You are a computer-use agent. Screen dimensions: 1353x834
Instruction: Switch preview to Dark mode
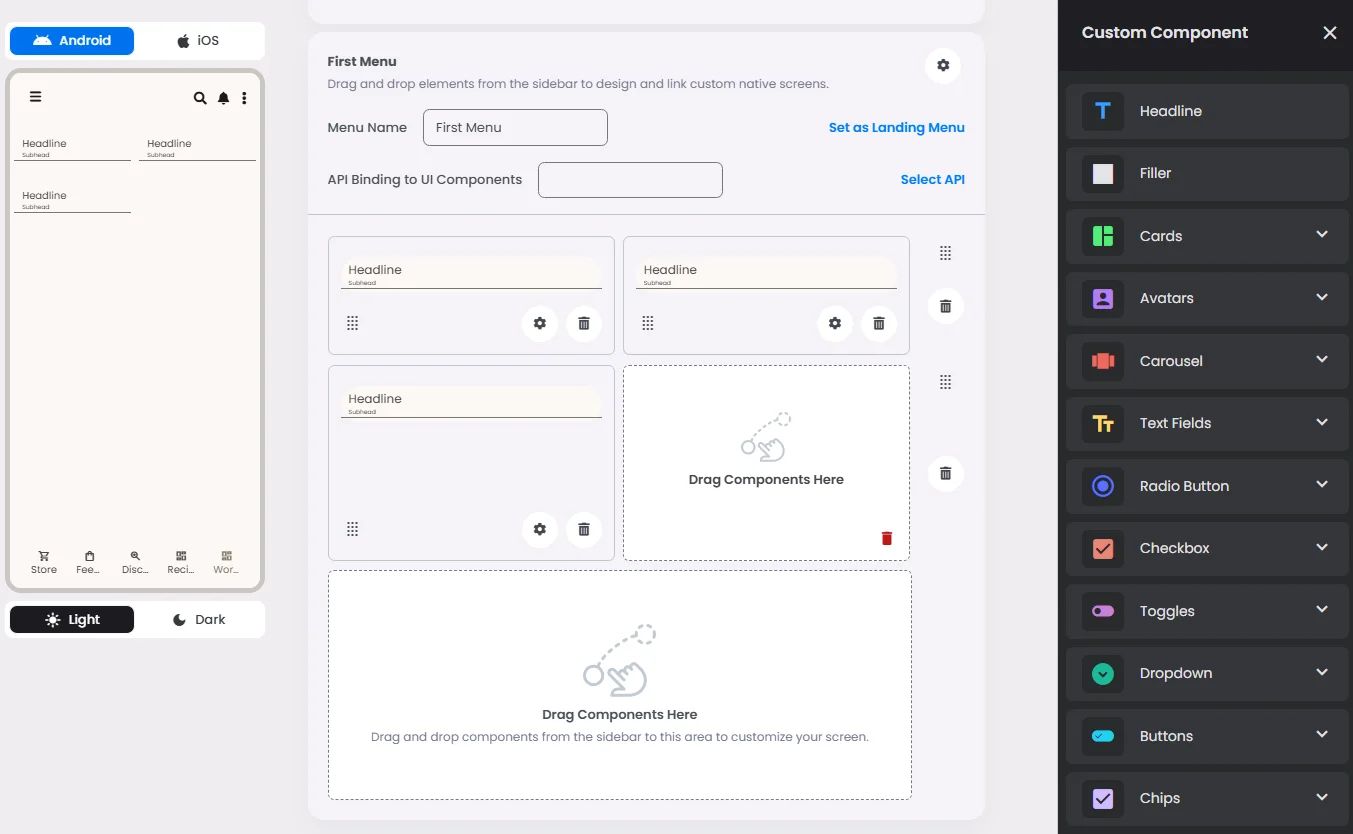pyautogui.click(x=199, y=620)
